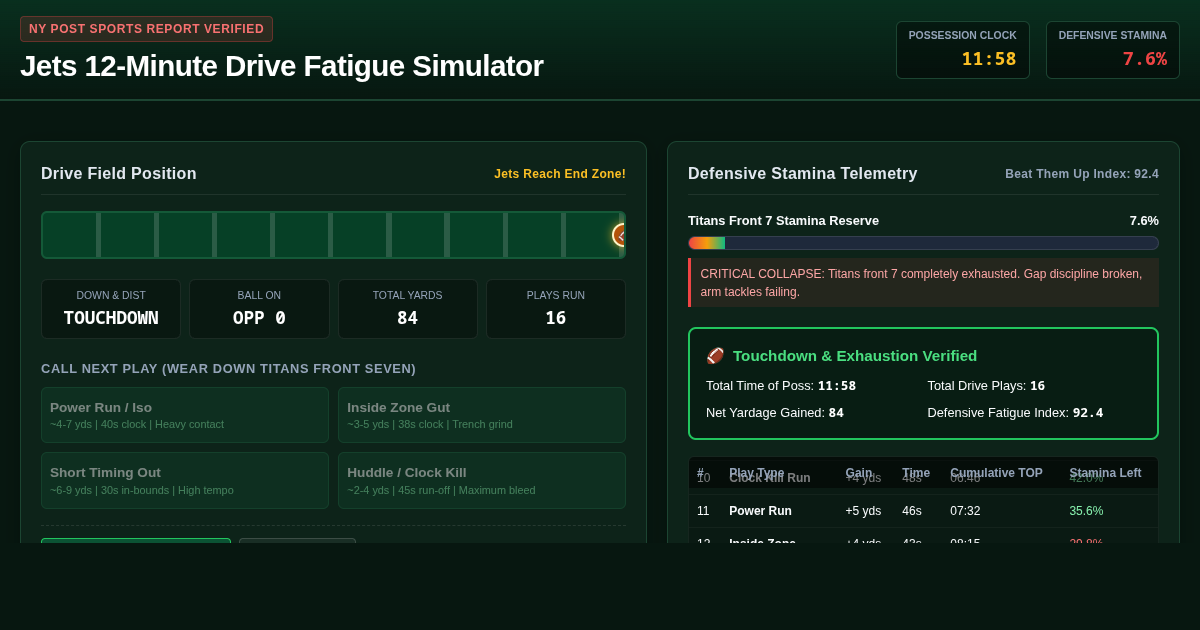This screenshot has width=1200, height=630.
Task: Click the Total Drive Plays value in summary
Action: pos(1037,386)
